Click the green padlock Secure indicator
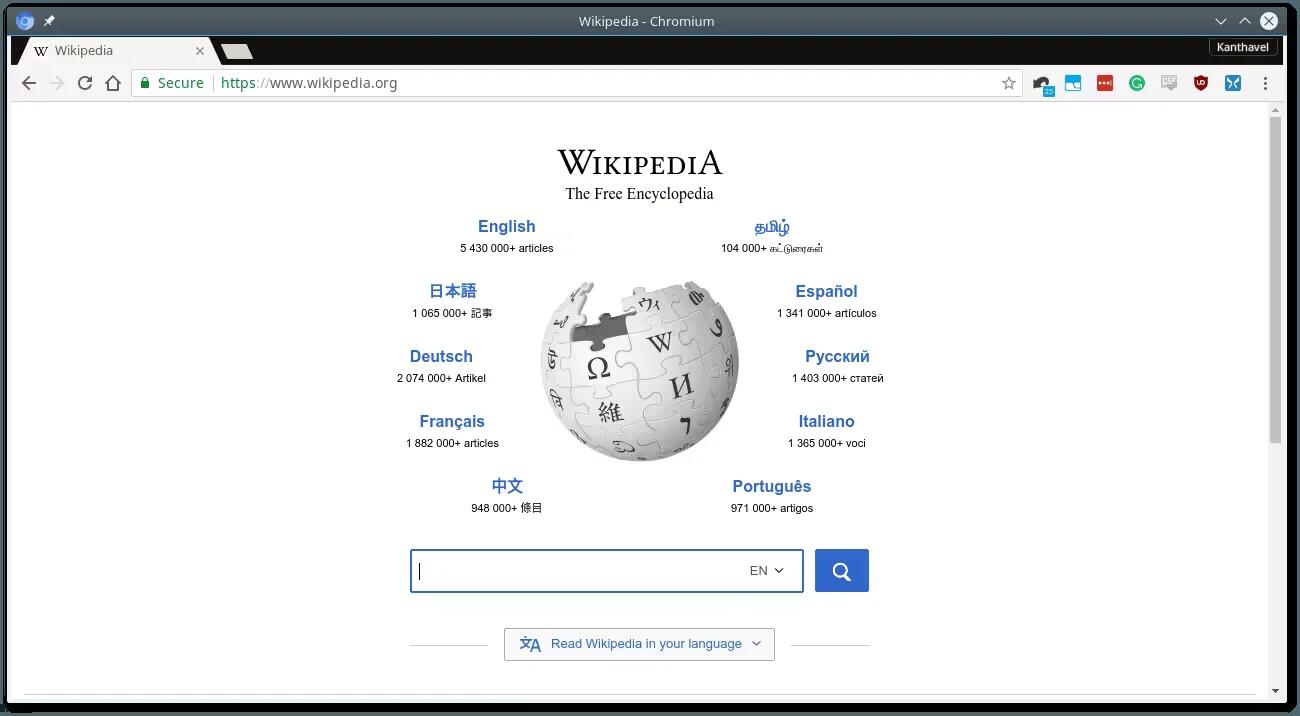This screenshot has width=1300, height=716. click(172, 83)
